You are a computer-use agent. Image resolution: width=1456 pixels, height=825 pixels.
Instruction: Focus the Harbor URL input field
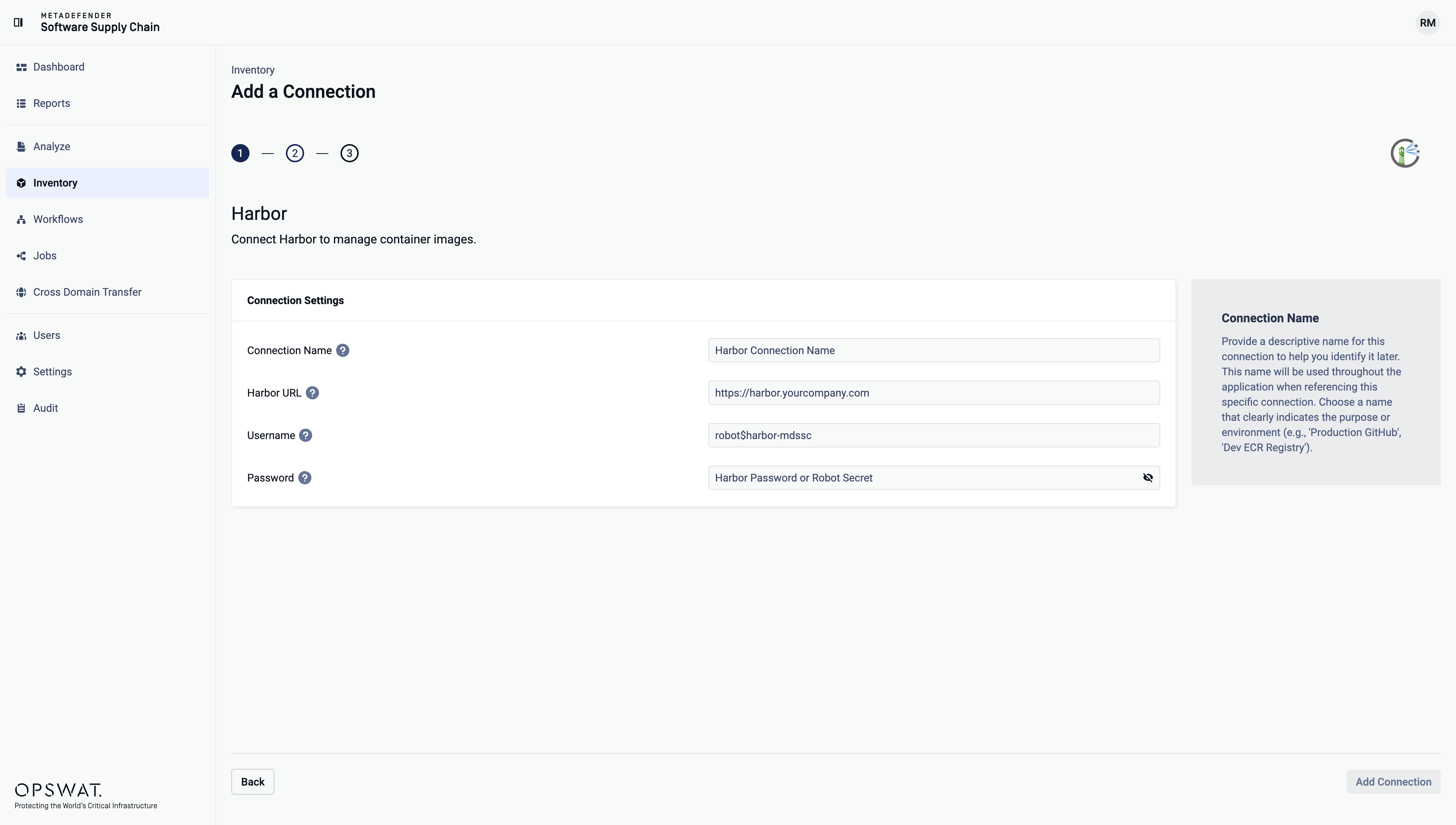point(934,393)
